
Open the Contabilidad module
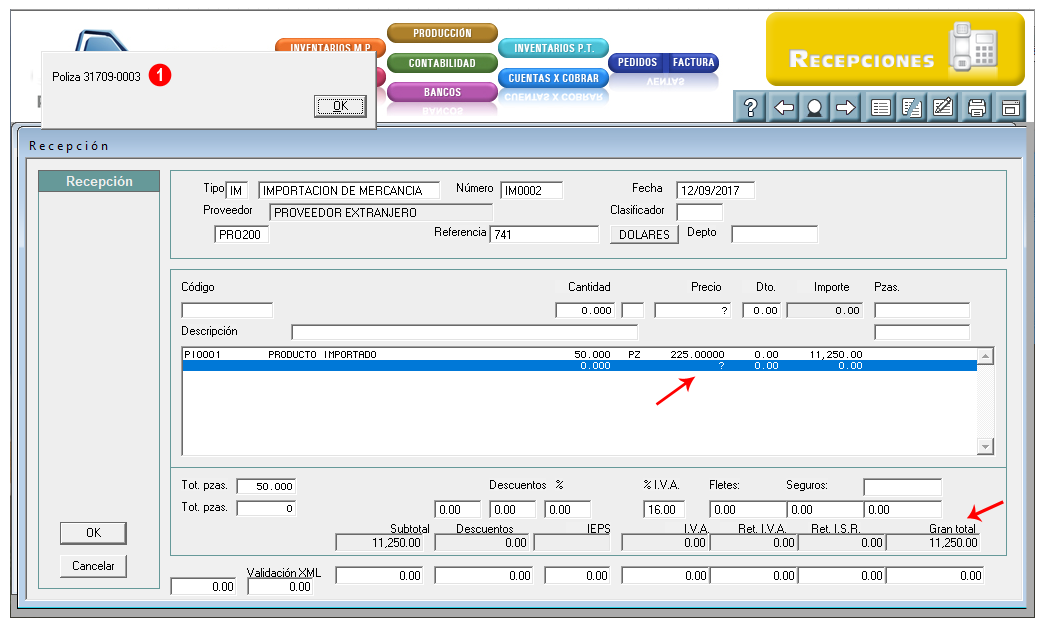click(442, 63)
